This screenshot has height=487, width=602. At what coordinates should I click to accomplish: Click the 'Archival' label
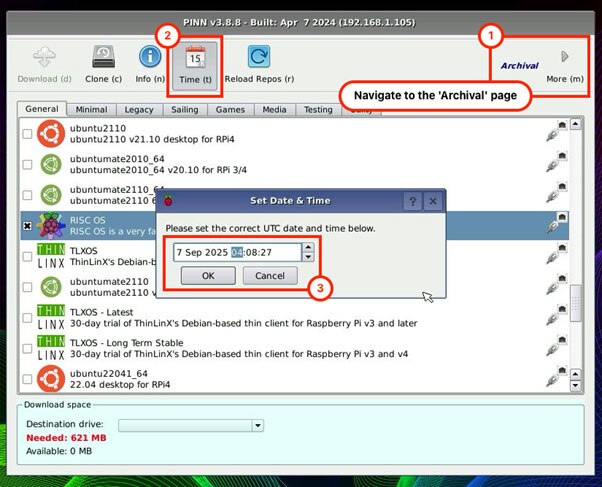coord(519,66)
